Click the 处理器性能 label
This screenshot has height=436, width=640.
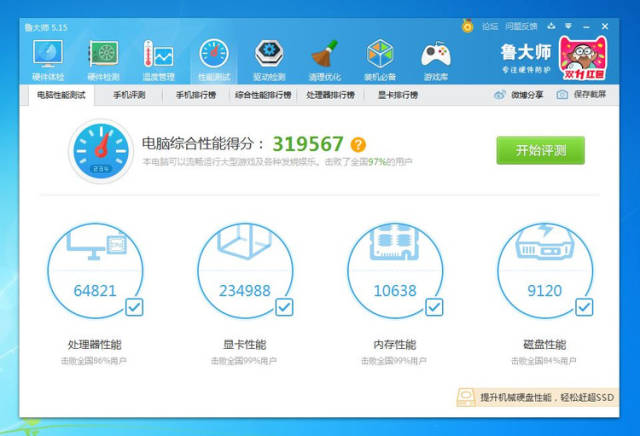pos(95,345)
